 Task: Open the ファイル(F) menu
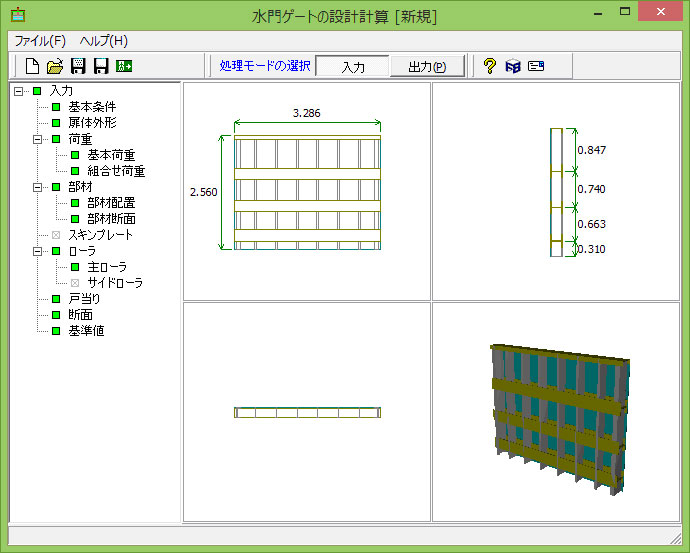[40, 41]
